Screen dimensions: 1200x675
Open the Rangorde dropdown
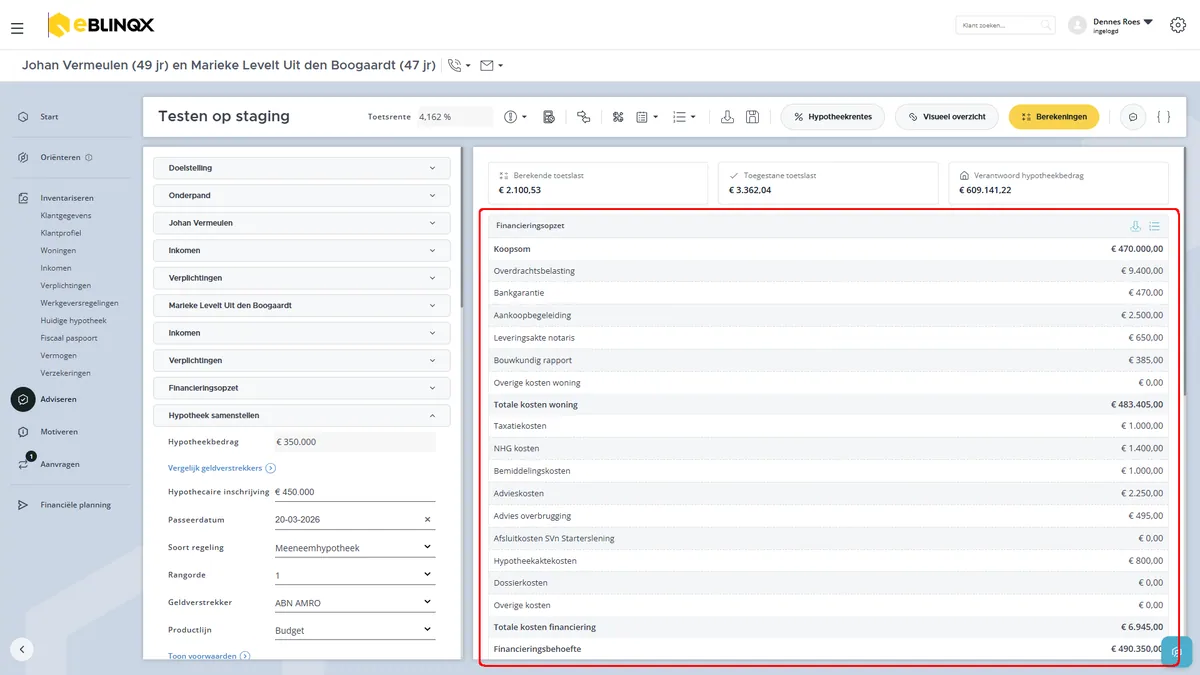pyautogui.click(x=354, y=575)
